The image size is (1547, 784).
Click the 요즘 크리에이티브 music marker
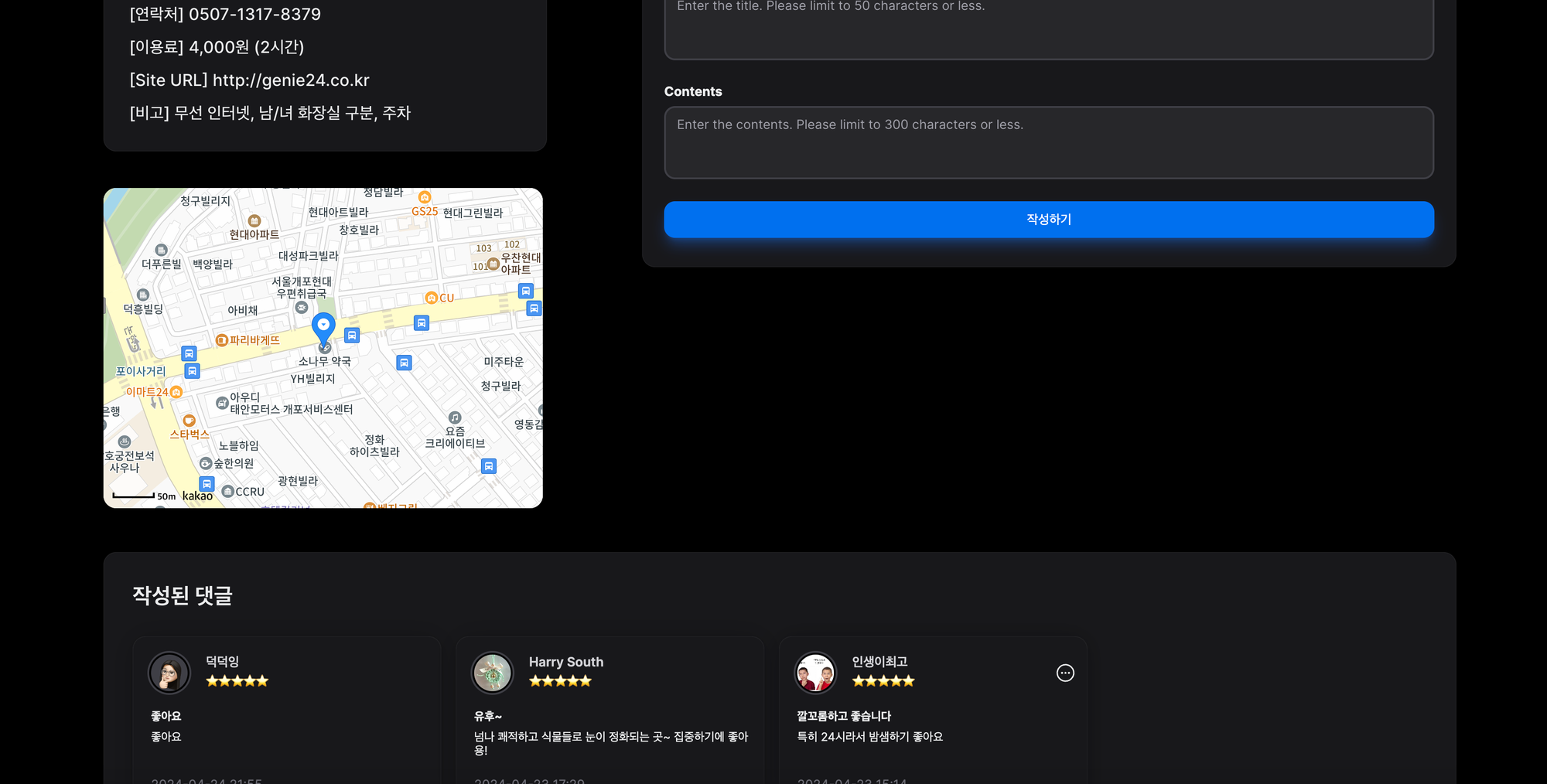click(455, 418)
